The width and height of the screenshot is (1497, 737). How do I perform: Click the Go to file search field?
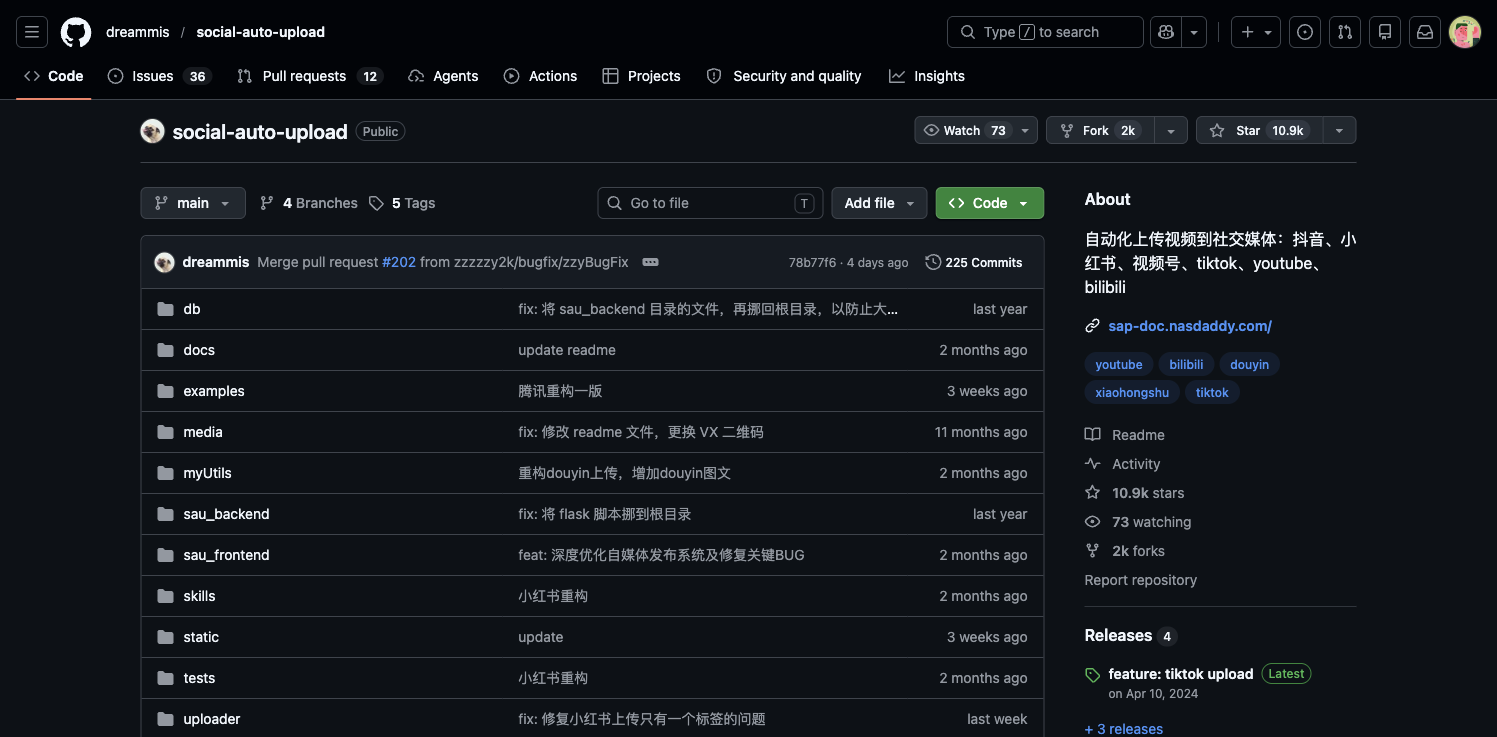click(710, 203)
